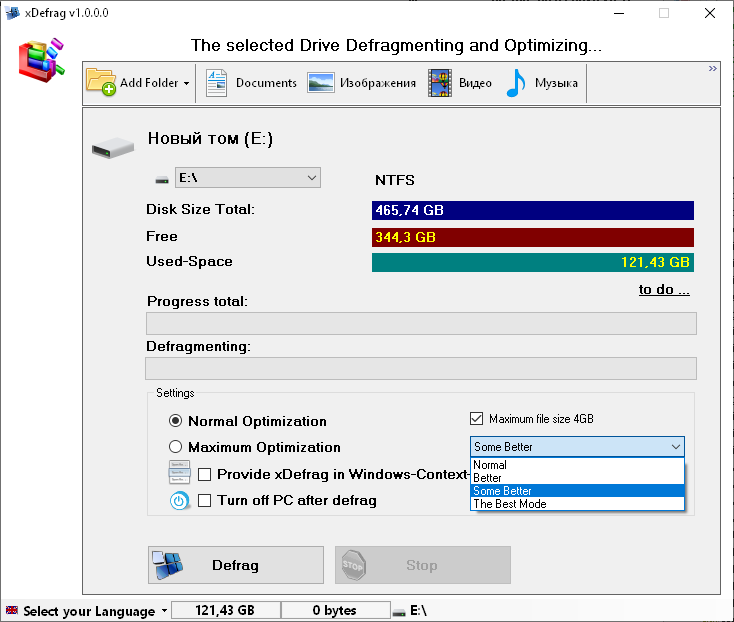Click the Новый том (E:) heading
The height and width of the screenshot is (622, 734).
pos(210,139)
